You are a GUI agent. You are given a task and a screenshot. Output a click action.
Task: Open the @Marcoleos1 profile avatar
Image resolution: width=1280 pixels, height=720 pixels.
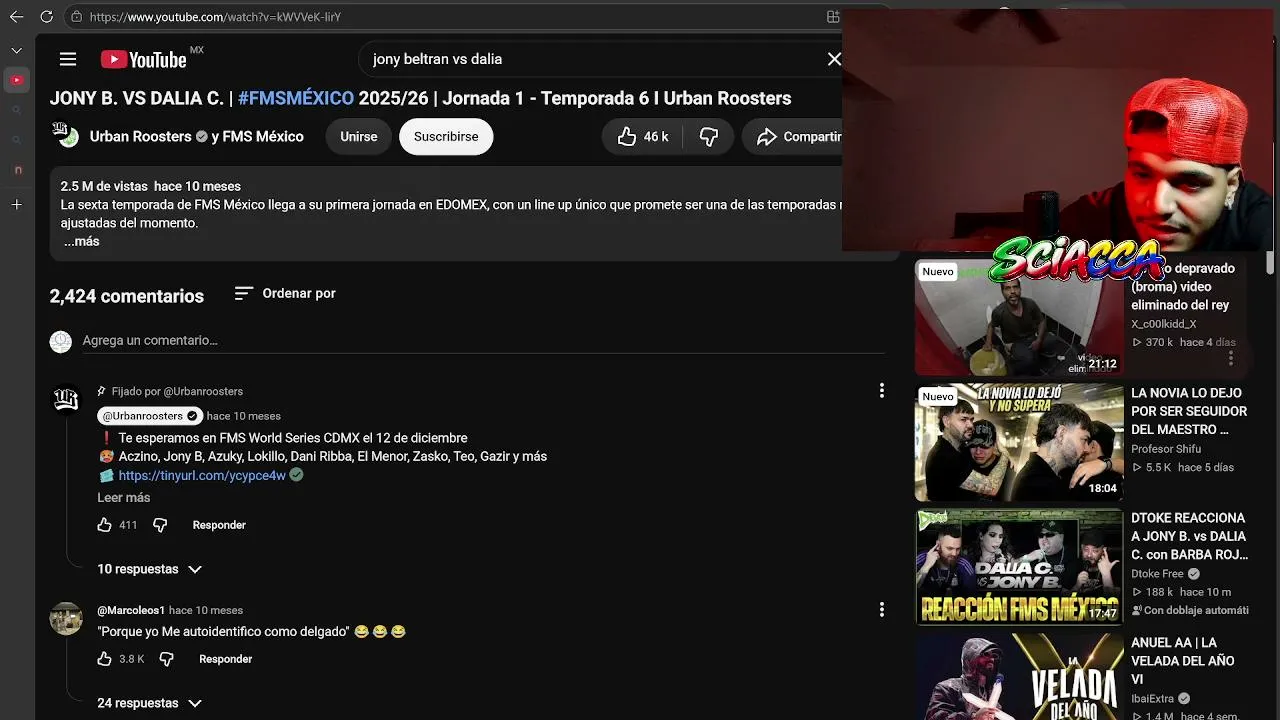point(66,618)
